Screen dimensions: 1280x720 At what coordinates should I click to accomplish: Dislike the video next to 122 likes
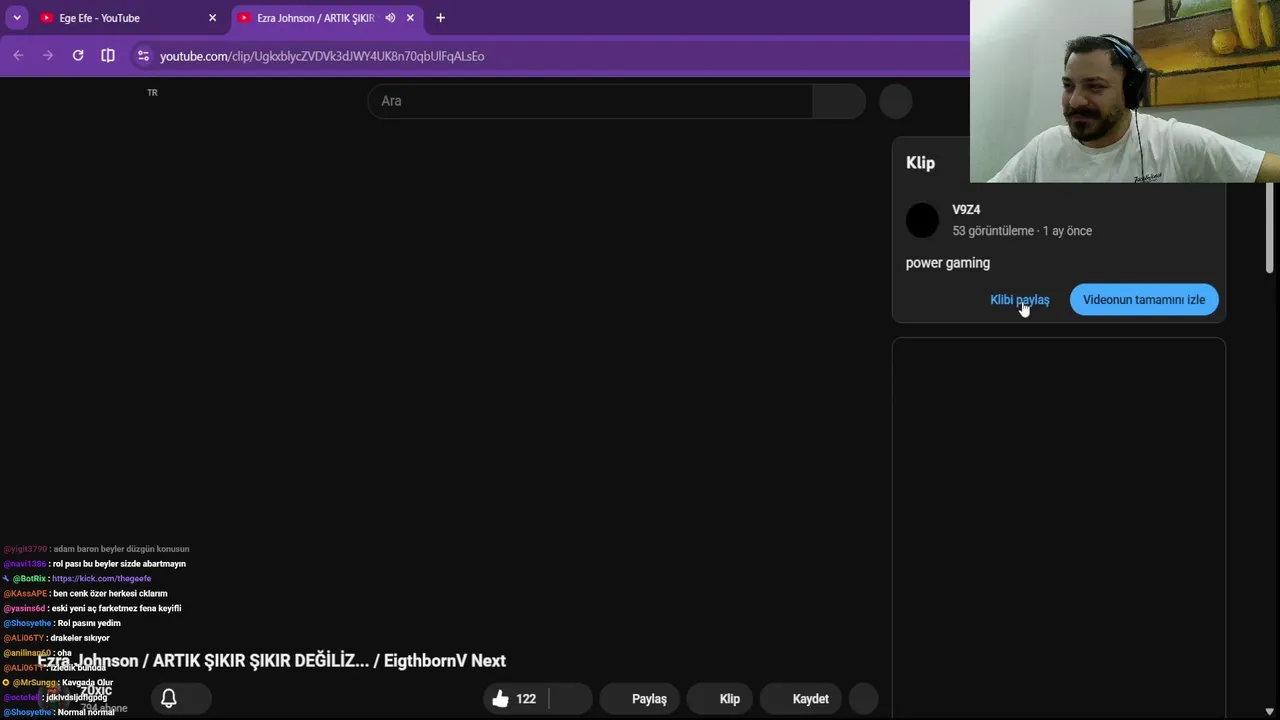click(x=571, y=699)
